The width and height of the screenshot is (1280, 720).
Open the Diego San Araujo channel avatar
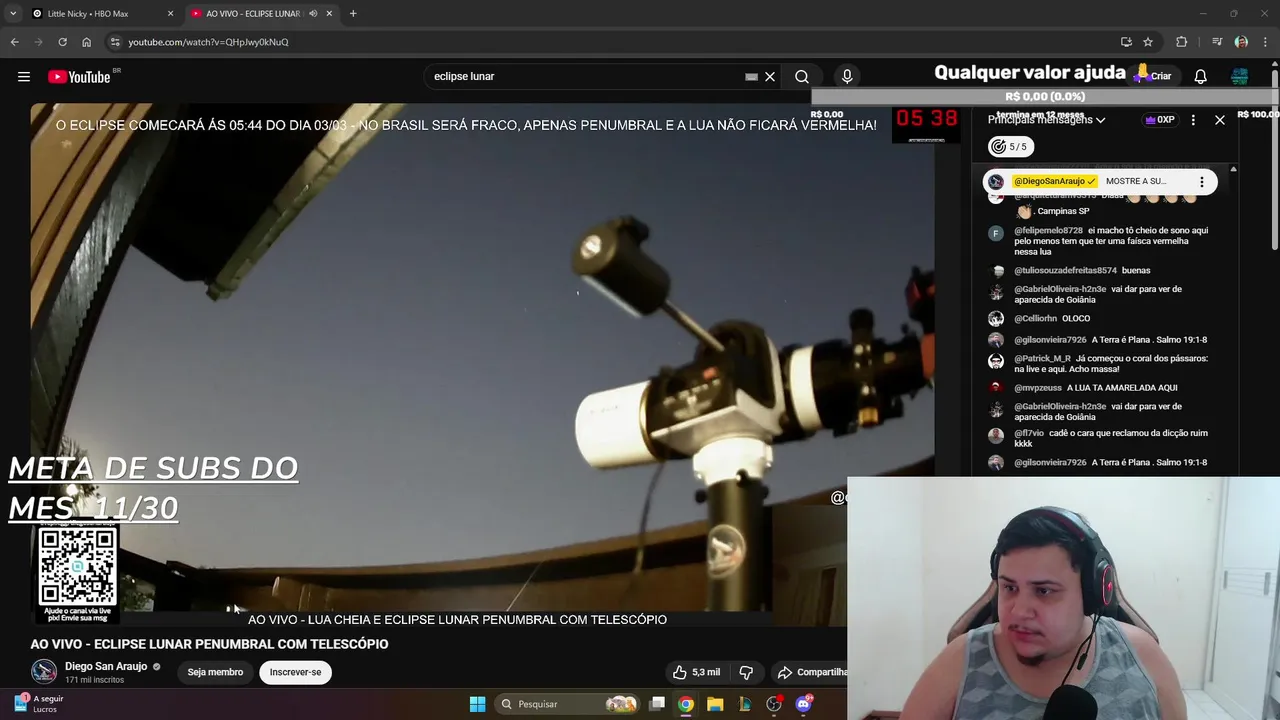point(44,672)
